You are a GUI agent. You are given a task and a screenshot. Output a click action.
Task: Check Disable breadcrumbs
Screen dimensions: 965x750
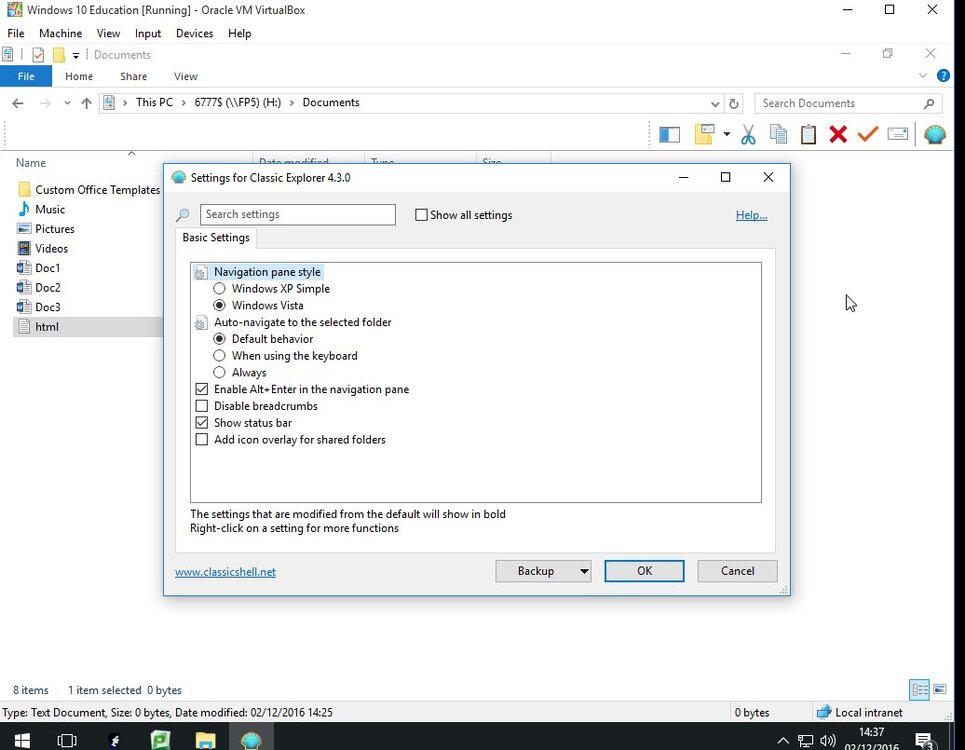(201, 406)
